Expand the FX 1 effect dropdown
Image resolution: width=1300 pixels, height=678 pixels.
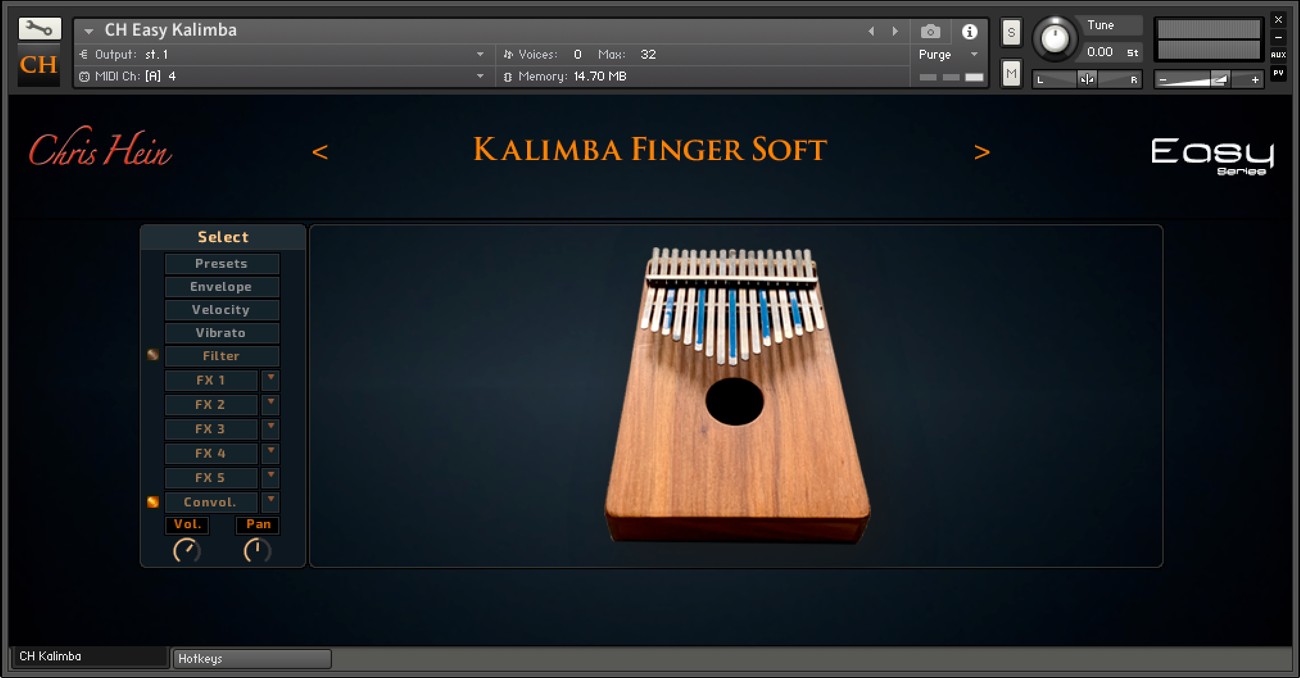pos(270,380)
